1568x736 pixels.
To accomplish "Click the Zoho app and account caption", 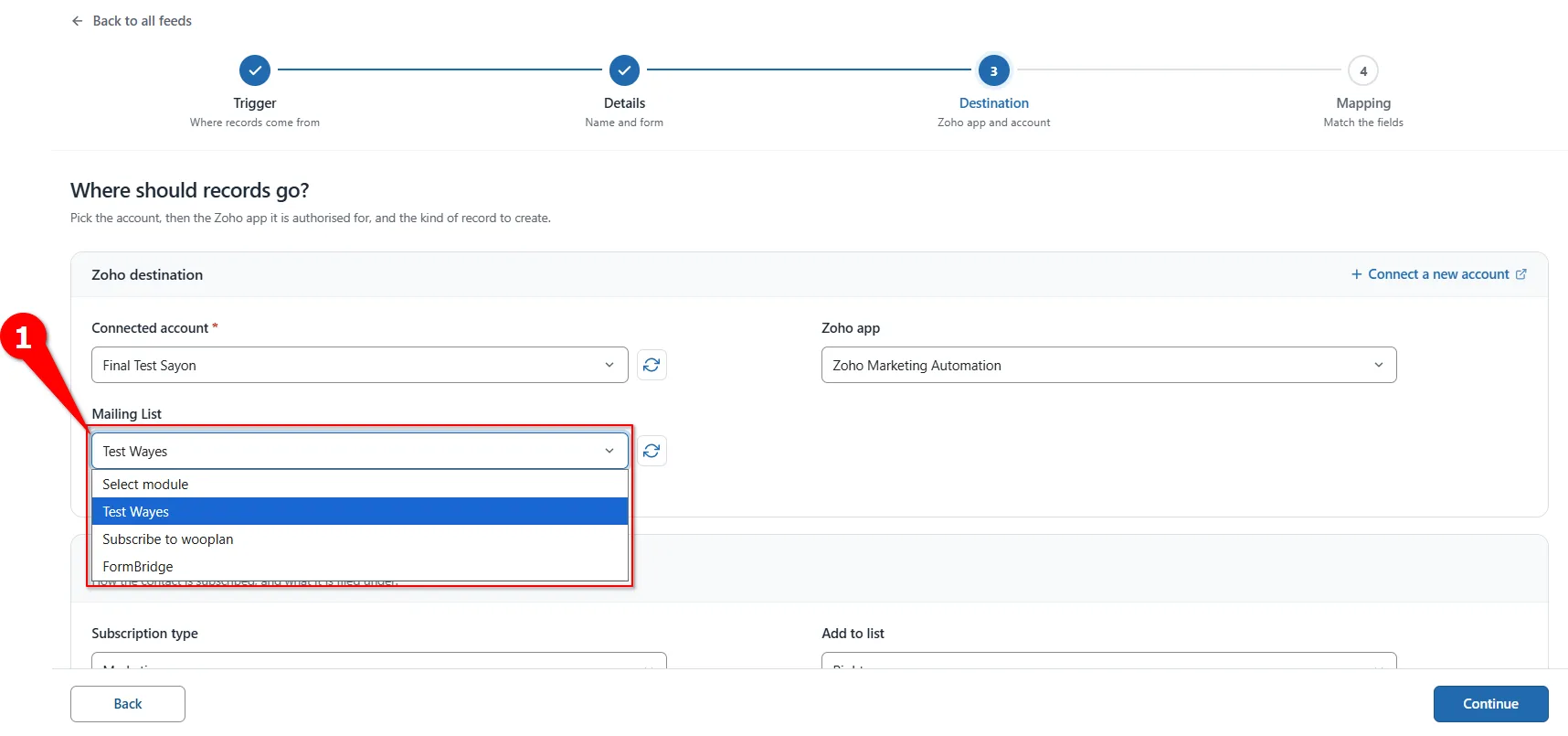I will coord(994,123).
